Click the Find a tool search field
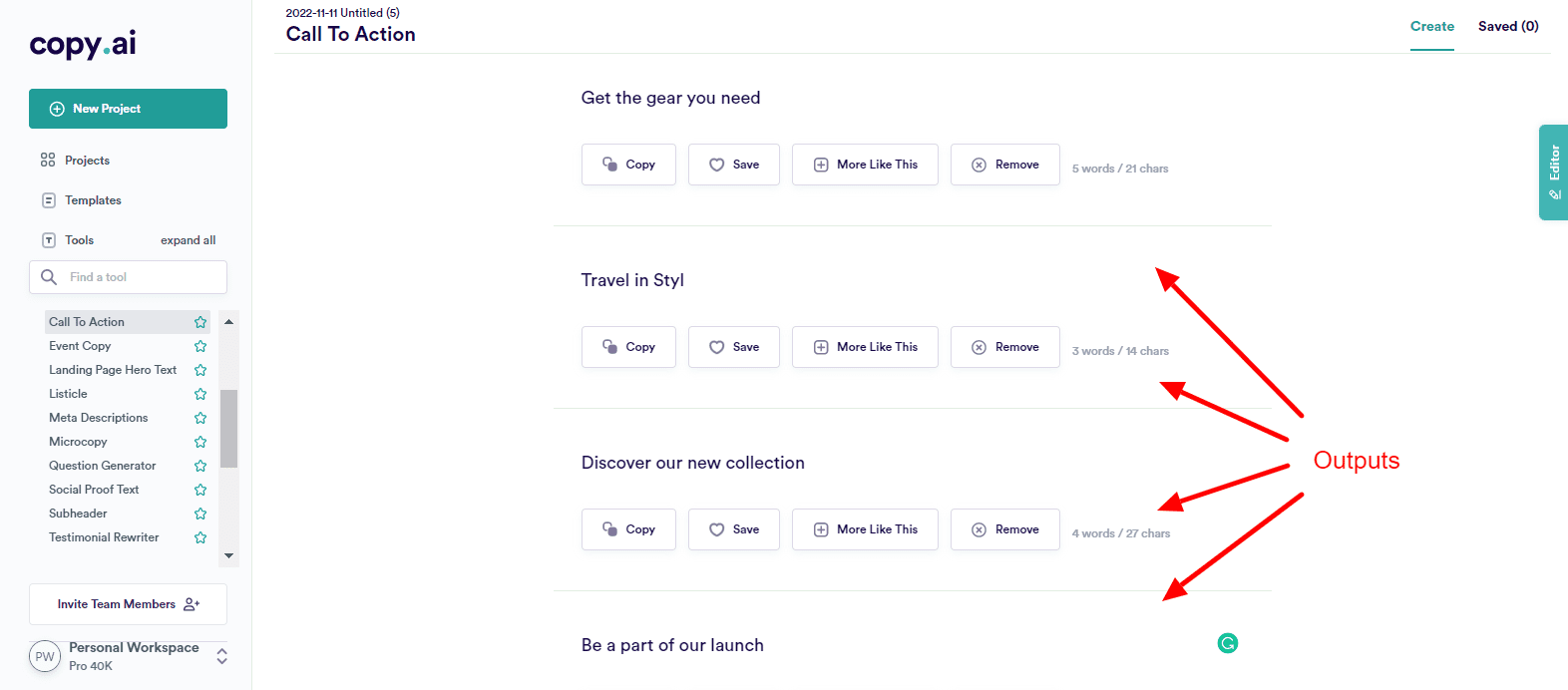This screenshot has width=1568, height=690. click(x=140, y=277)
